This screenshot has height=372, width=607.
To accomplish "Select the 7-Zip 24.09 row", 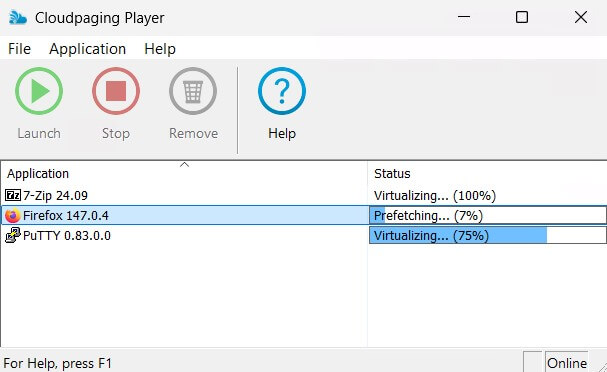I will pos(304,195).
